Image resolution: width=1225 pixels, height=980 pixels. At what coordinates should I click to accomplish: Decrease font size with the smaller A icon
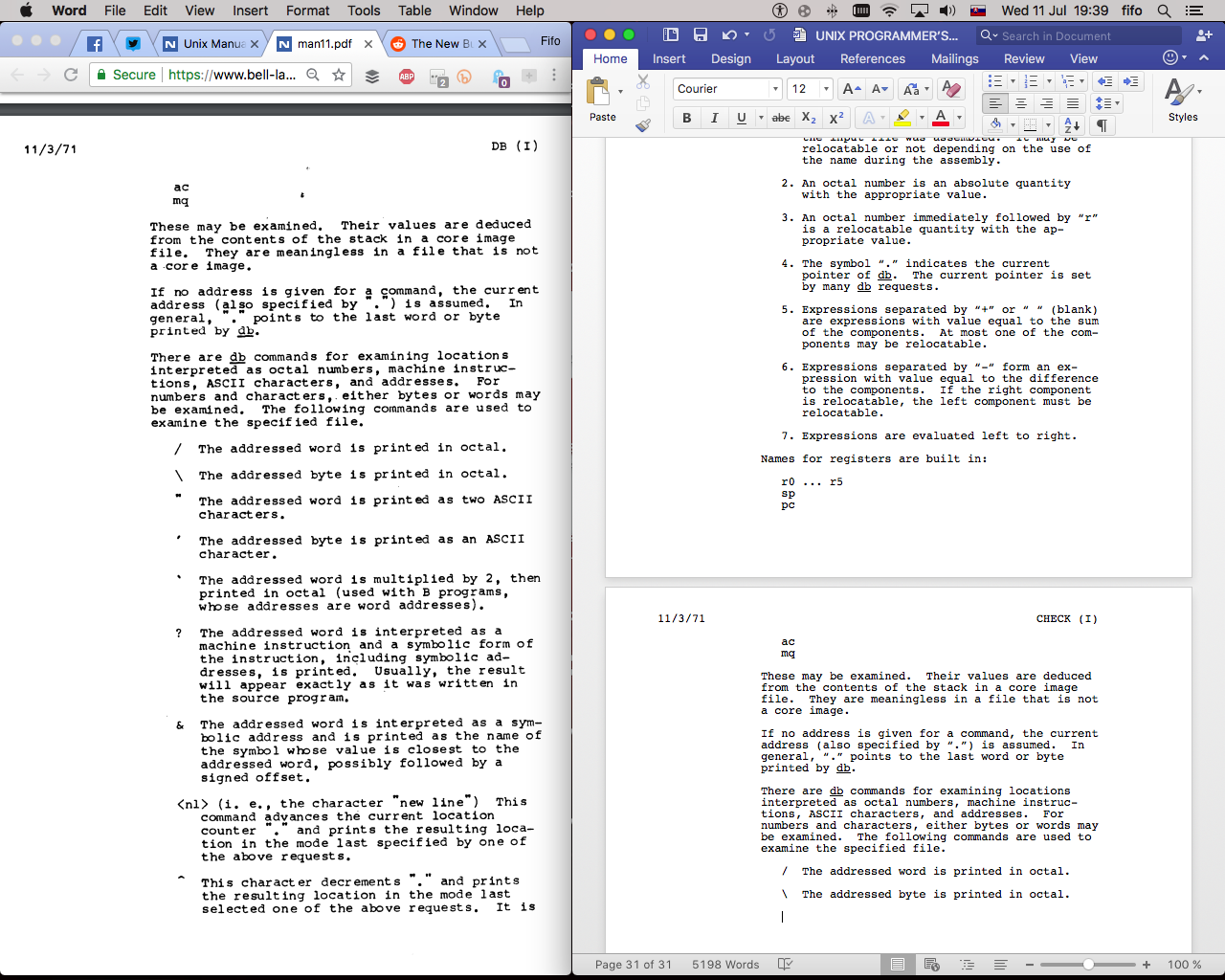pos(880,89)
